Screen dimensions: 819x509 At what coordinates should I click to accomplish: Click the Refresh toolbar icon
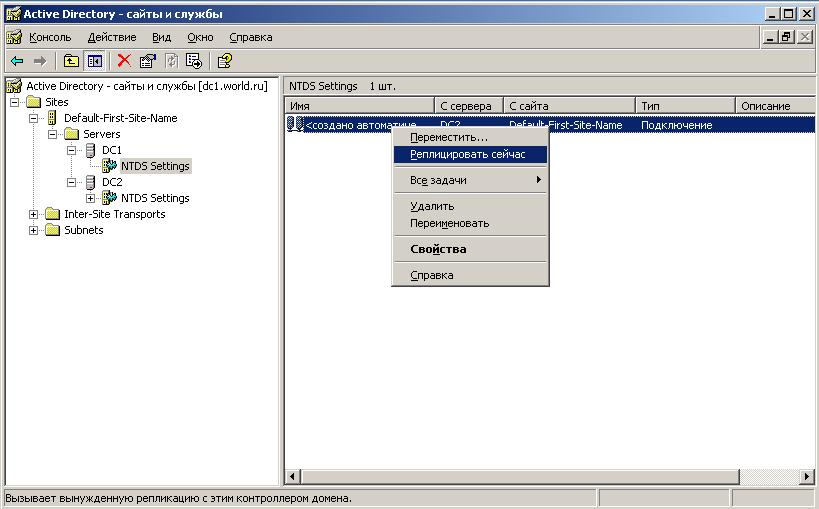pos(171,61)
